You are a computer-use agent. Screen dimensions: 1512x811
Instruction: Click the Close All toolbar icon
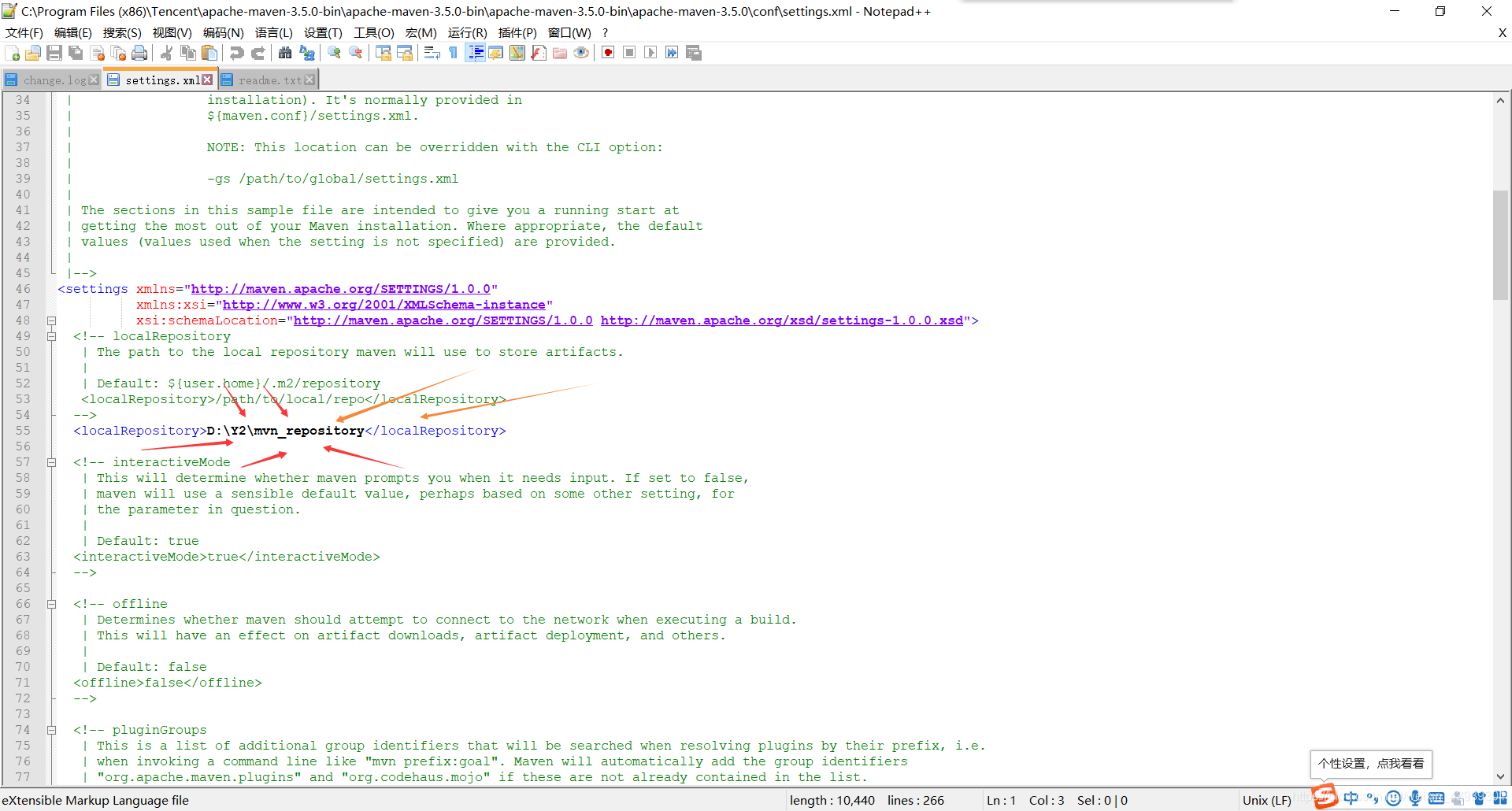click(119, 53)
